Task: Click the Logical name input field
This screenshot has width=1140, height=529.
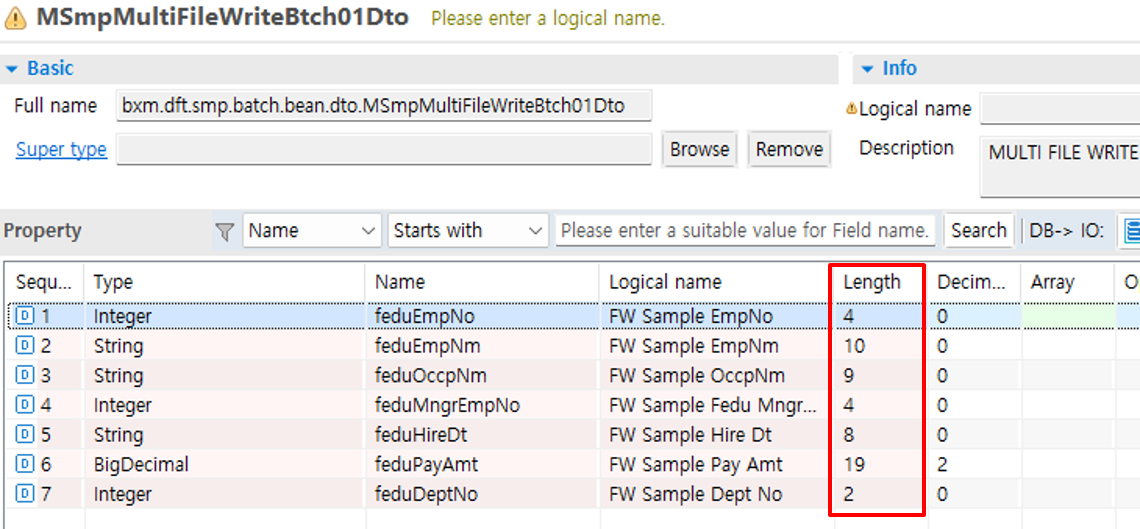Action: 1060,109
